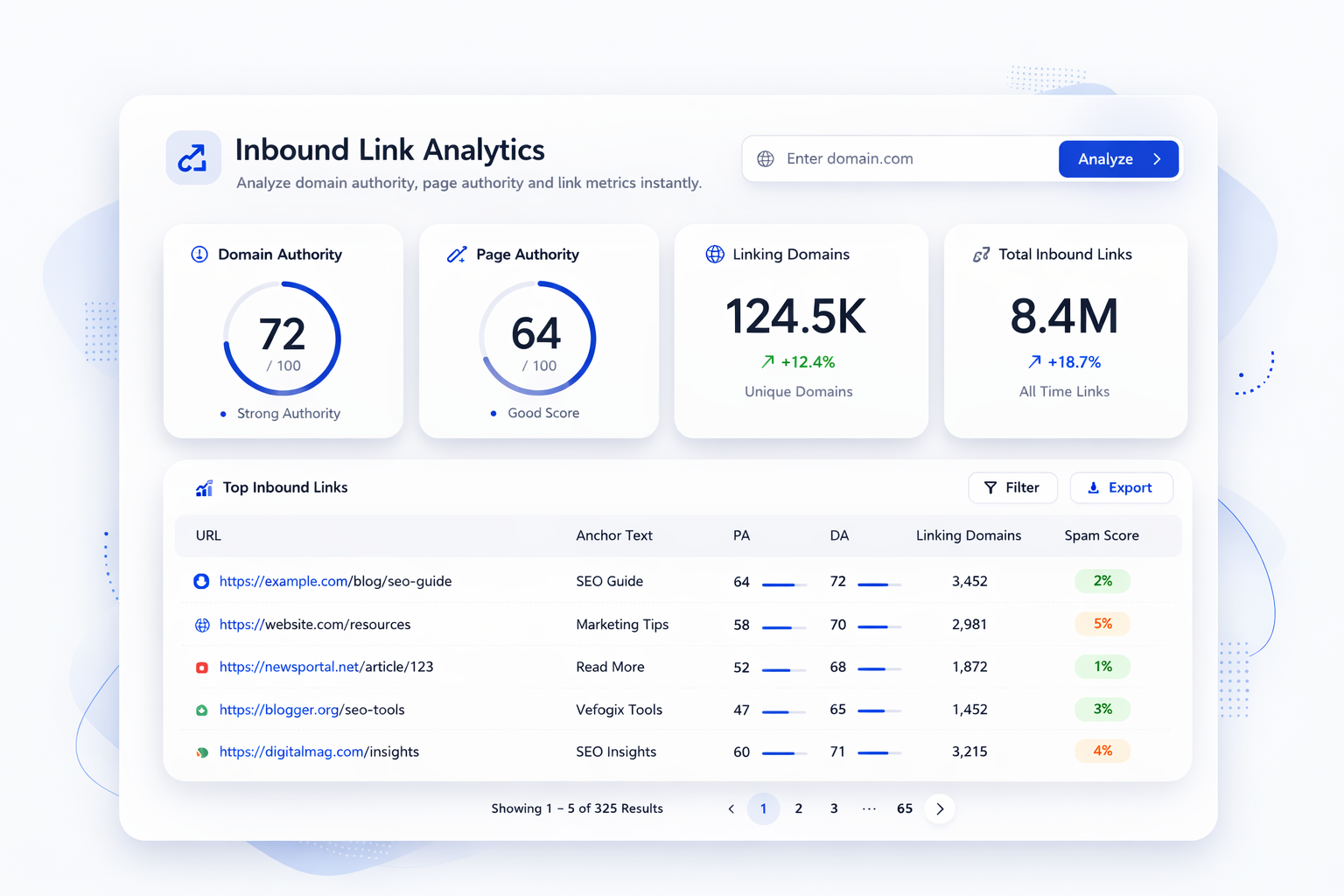The width and height of the screenshot is (1344, 896).
Task: Go to next results page with right chevron
Action: tap(940, 808)
